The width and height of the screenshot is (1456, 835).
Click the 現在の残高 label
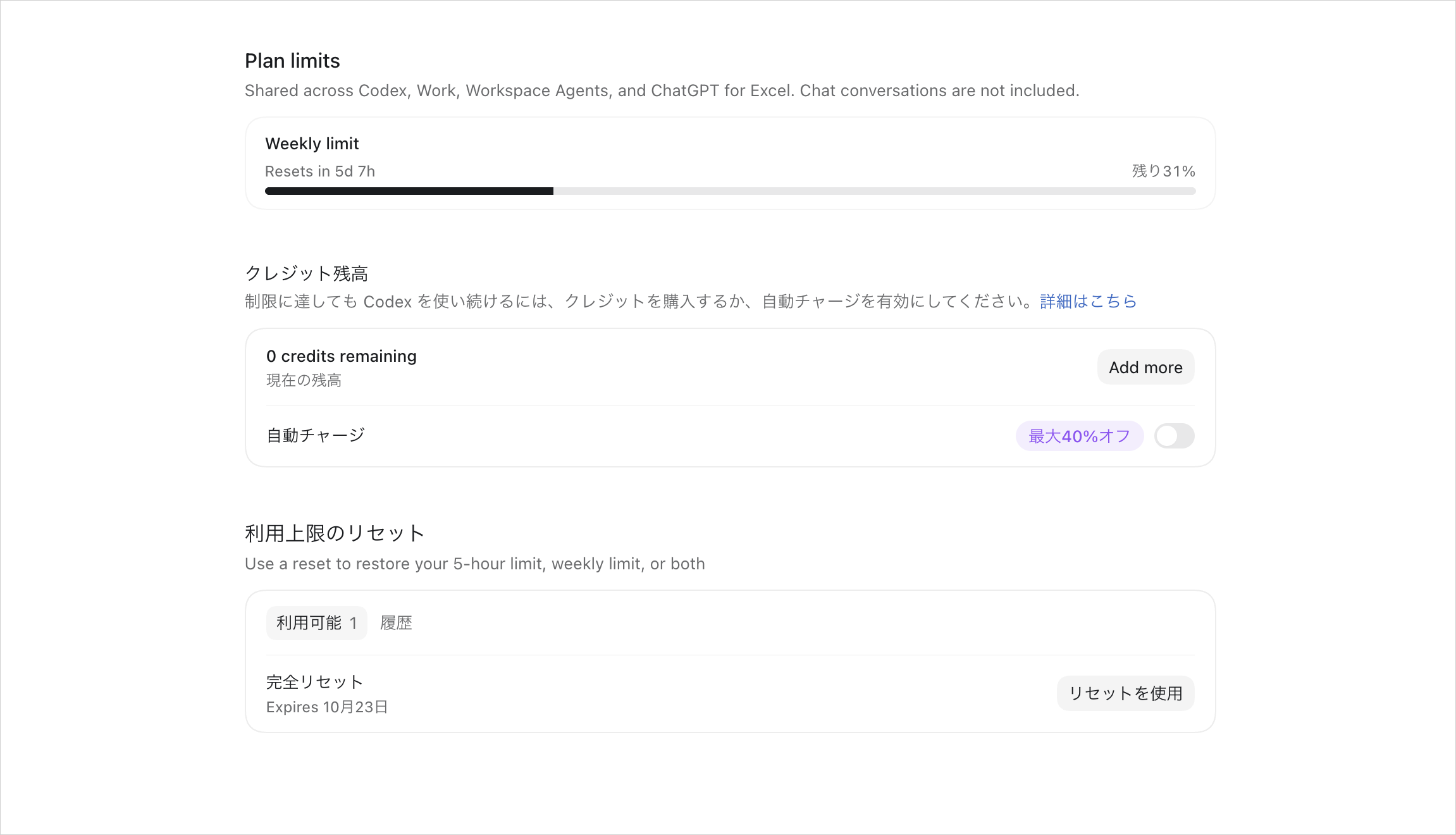pos(304,380)
